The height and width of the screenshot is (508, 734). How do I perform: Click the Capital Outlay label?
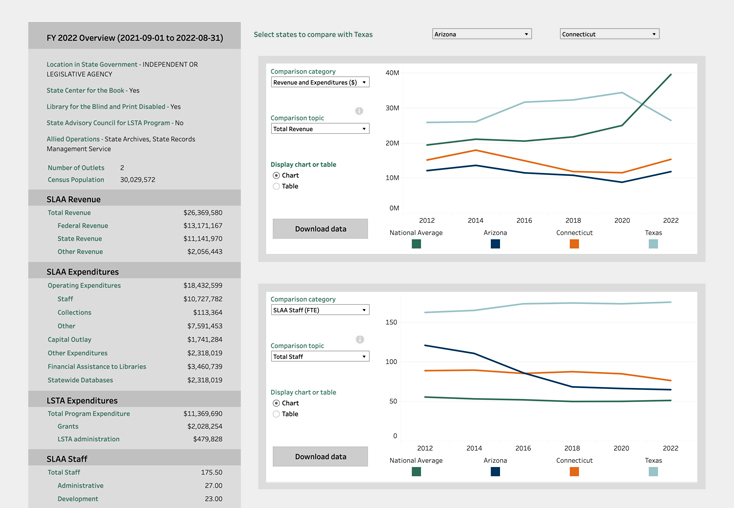point(69,339)
